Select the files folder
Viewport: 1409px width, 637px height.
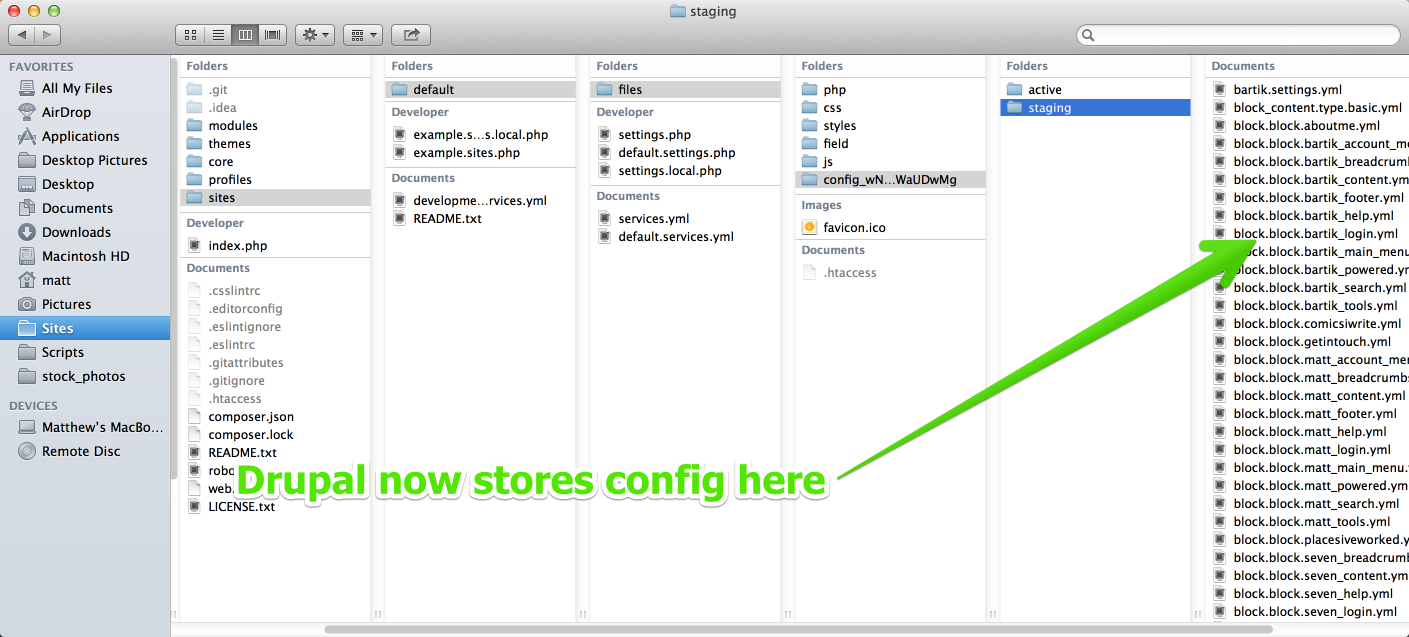[685, 89]
